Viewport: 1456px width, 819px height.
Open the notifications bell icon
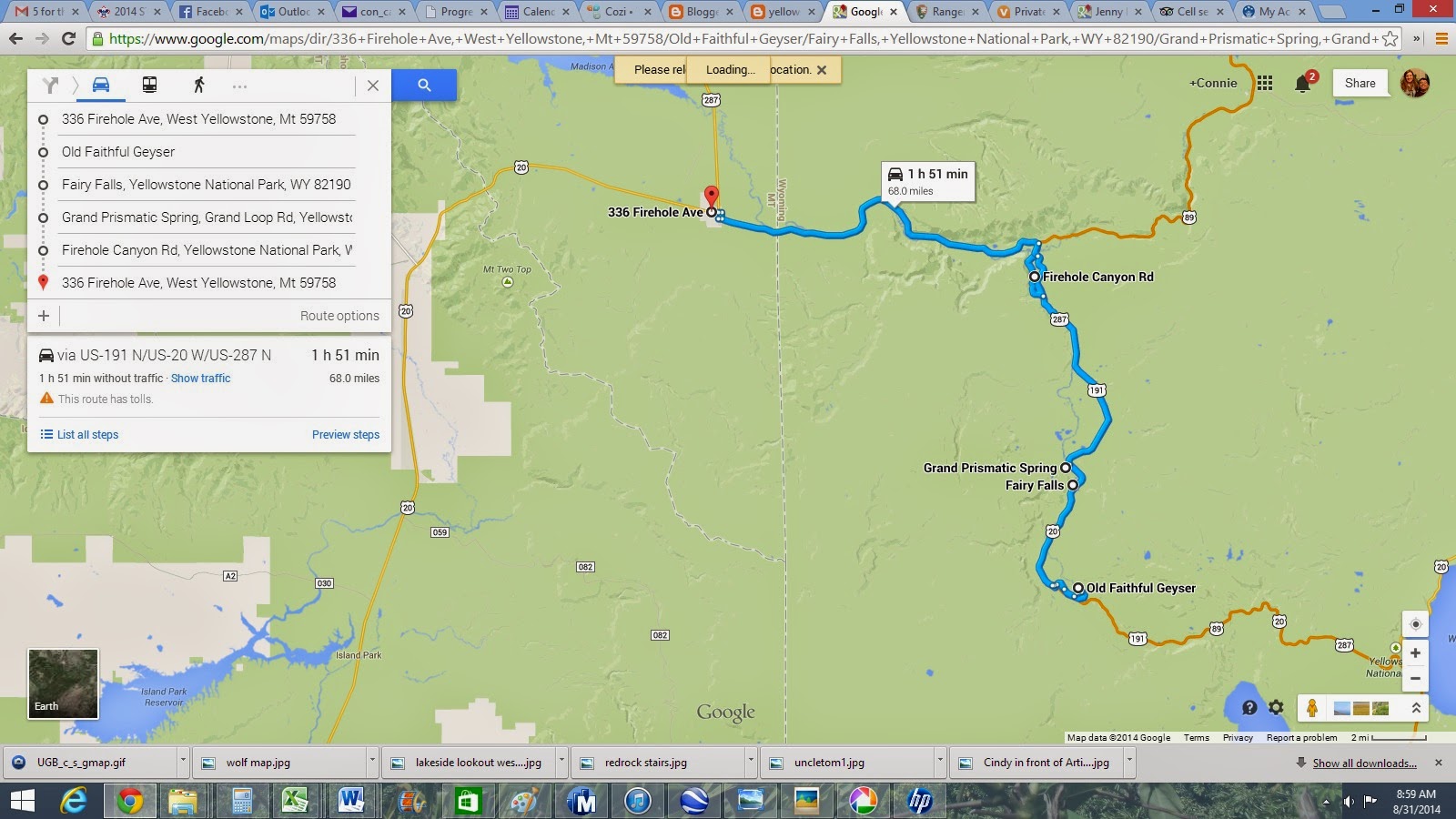(1302, 84)
